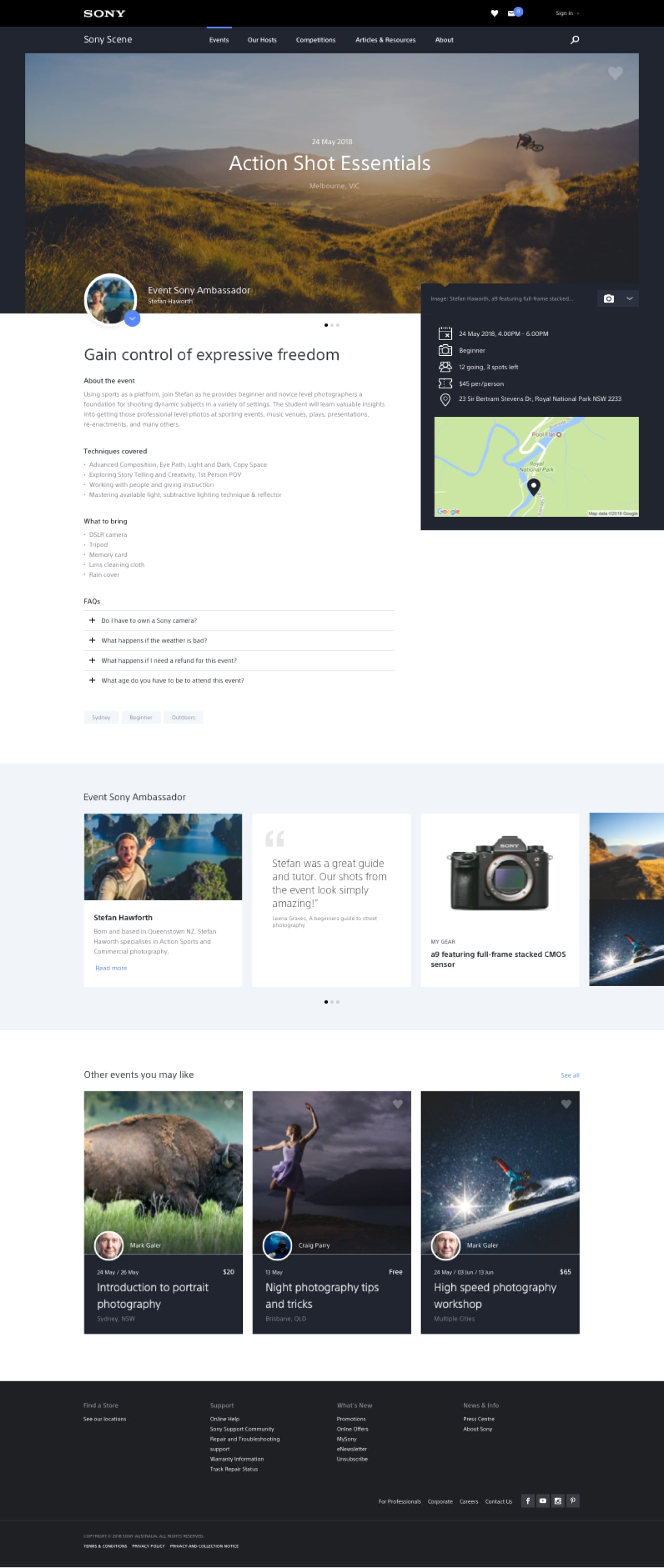Click the ambassador profile photo in the hero
Screen dimensions: 664x1568
(110, 300)
